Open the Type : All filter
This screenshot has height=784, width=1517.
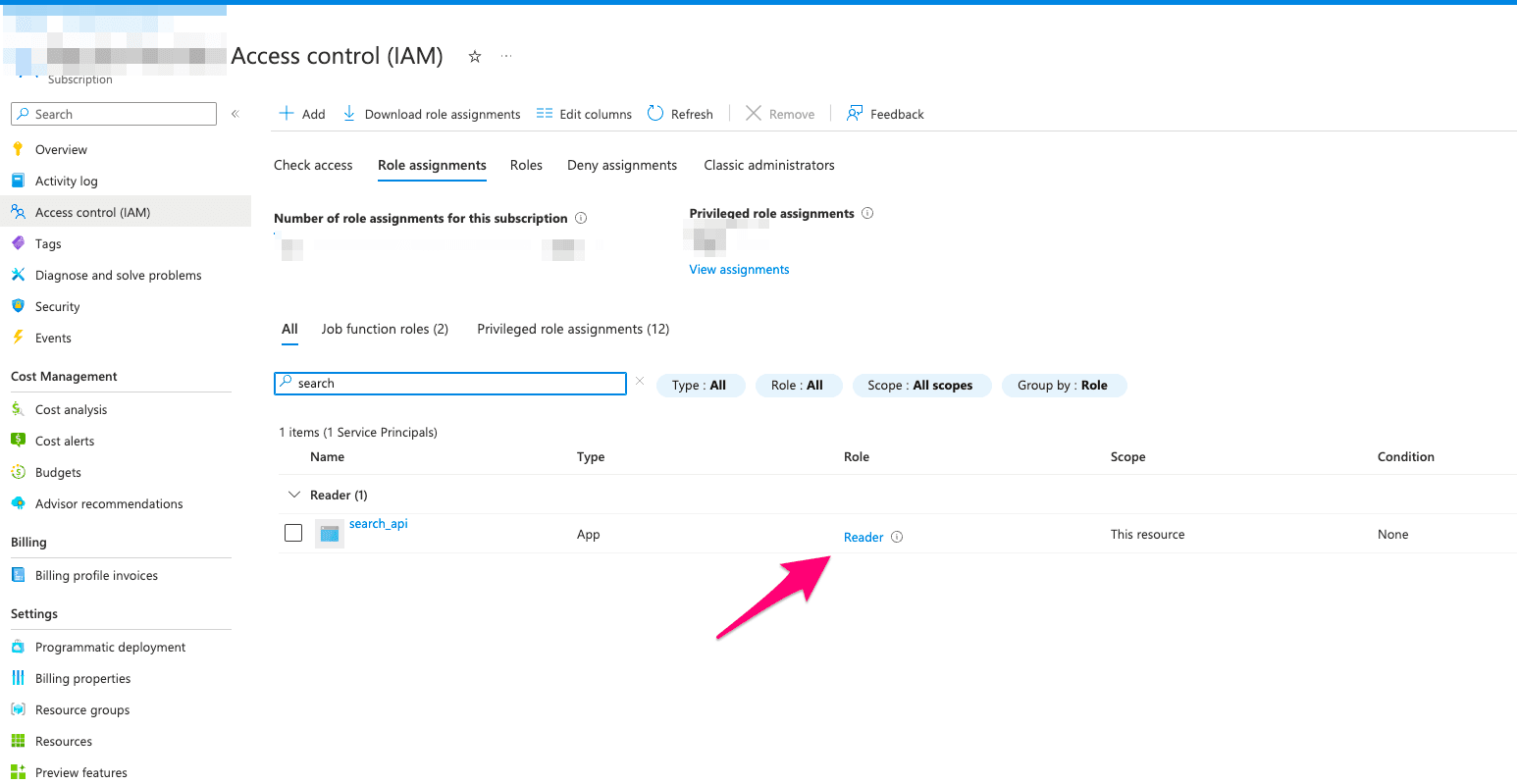699,386
